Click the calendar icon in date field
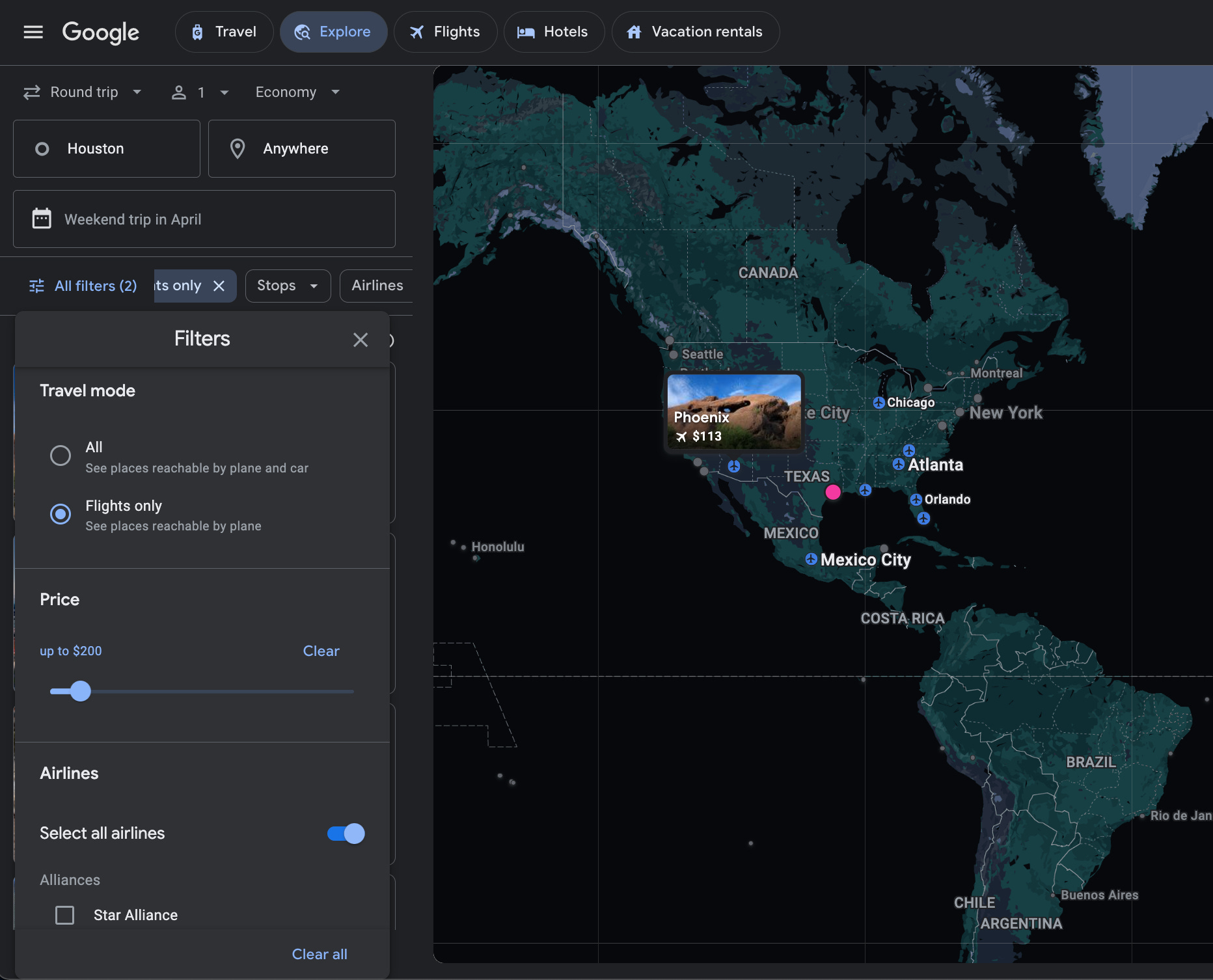 pyautogui.click(x=42, y=219)
